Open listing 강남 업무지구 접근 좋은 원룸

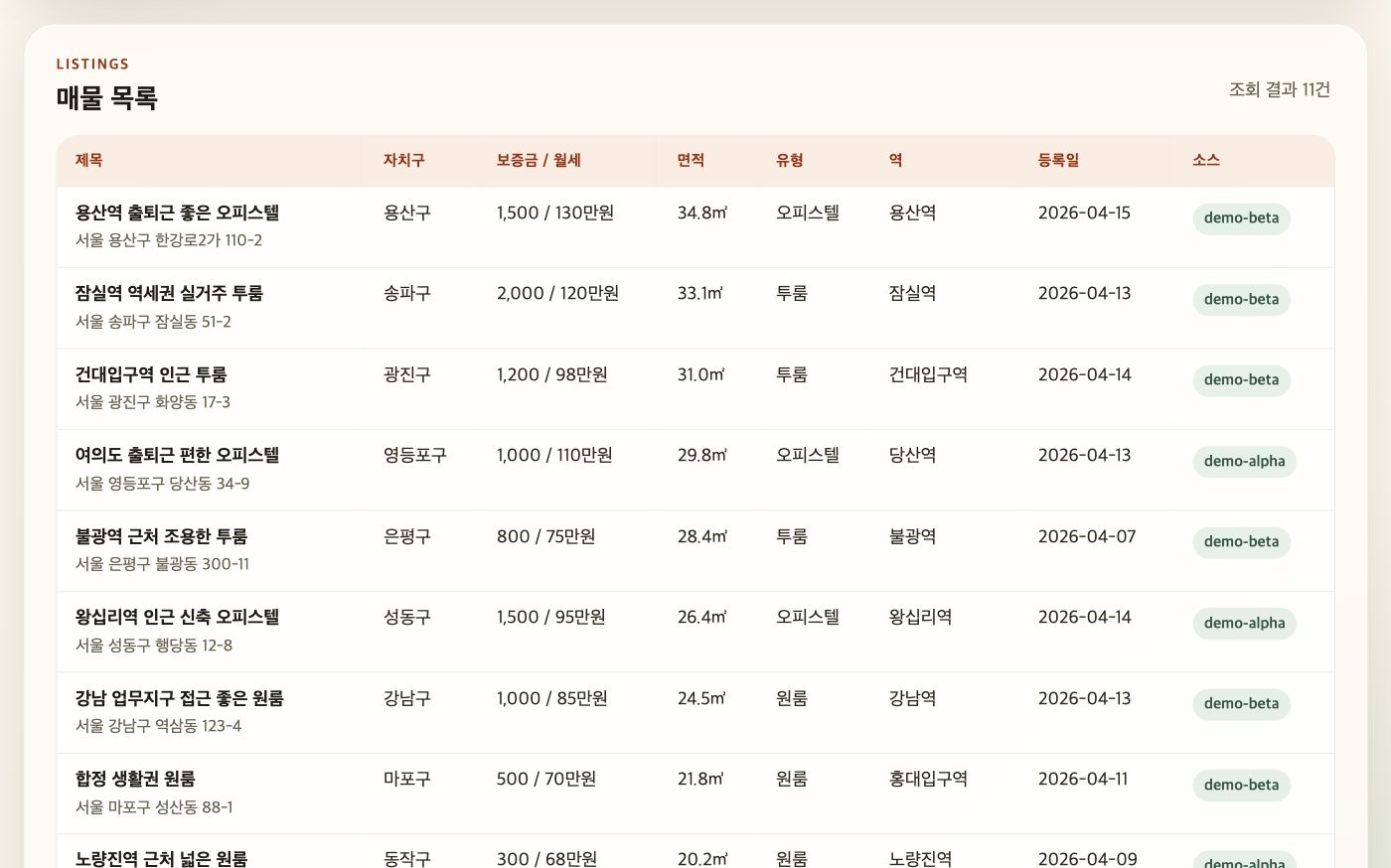pyautogui.click(x=180, y=698)
